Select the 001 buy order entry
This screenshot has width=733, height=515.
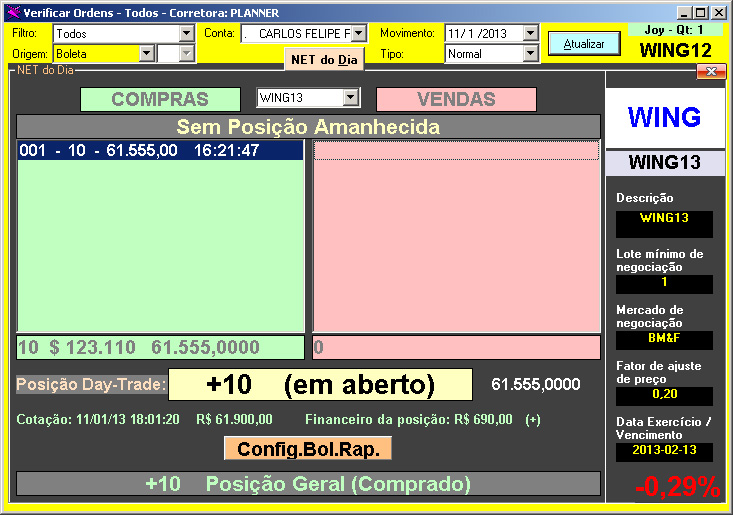160,150
